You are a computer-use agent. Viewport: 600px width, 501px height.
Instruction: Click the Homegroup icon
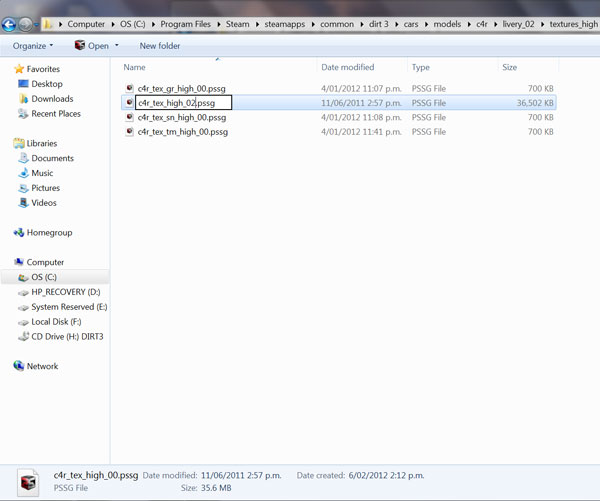19,233
